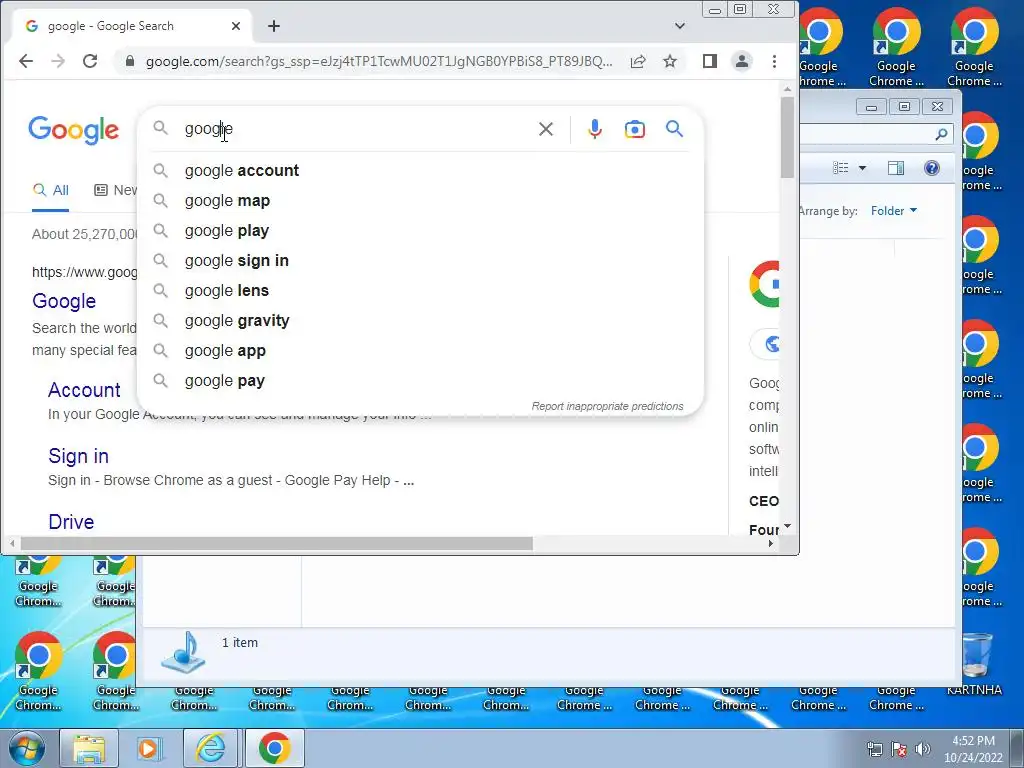Select the suggestion google app
The width and height of the screenshot is (1024, 768).
[421, 351]
